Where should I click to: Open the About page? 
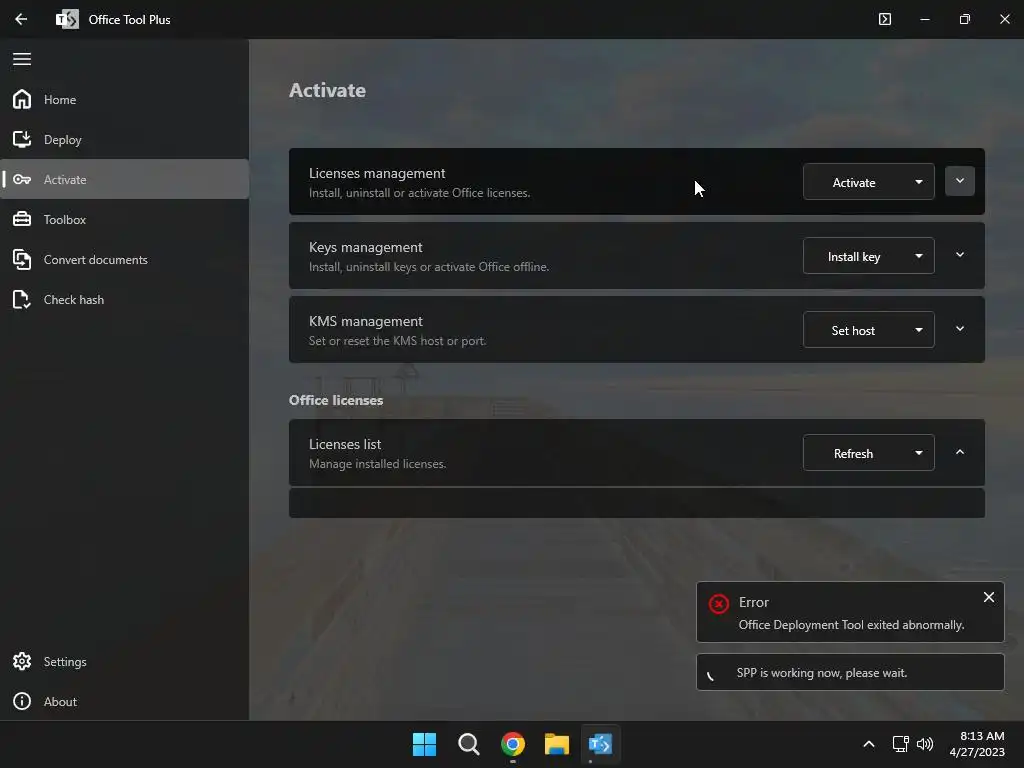point(124,701)
